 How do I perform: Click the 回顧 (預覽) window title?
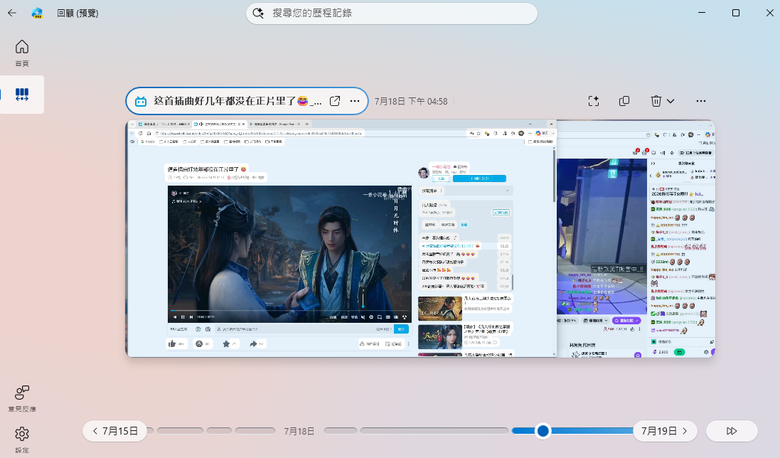[x=78, y=13]
